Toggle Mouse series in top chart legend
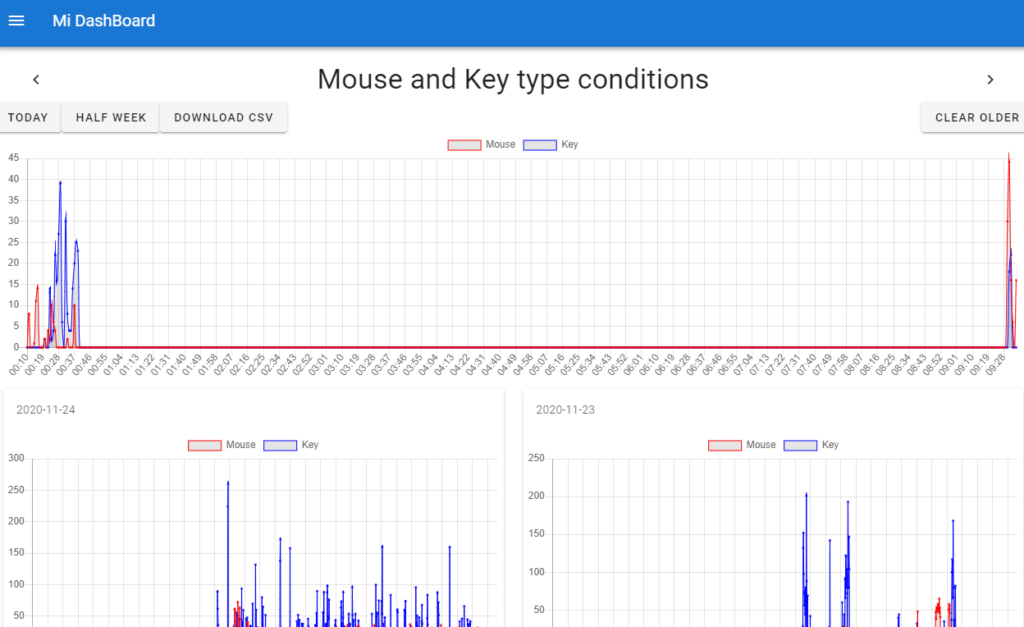The height and width of the screenshot is (627, 1024). (x=482, y=145)
